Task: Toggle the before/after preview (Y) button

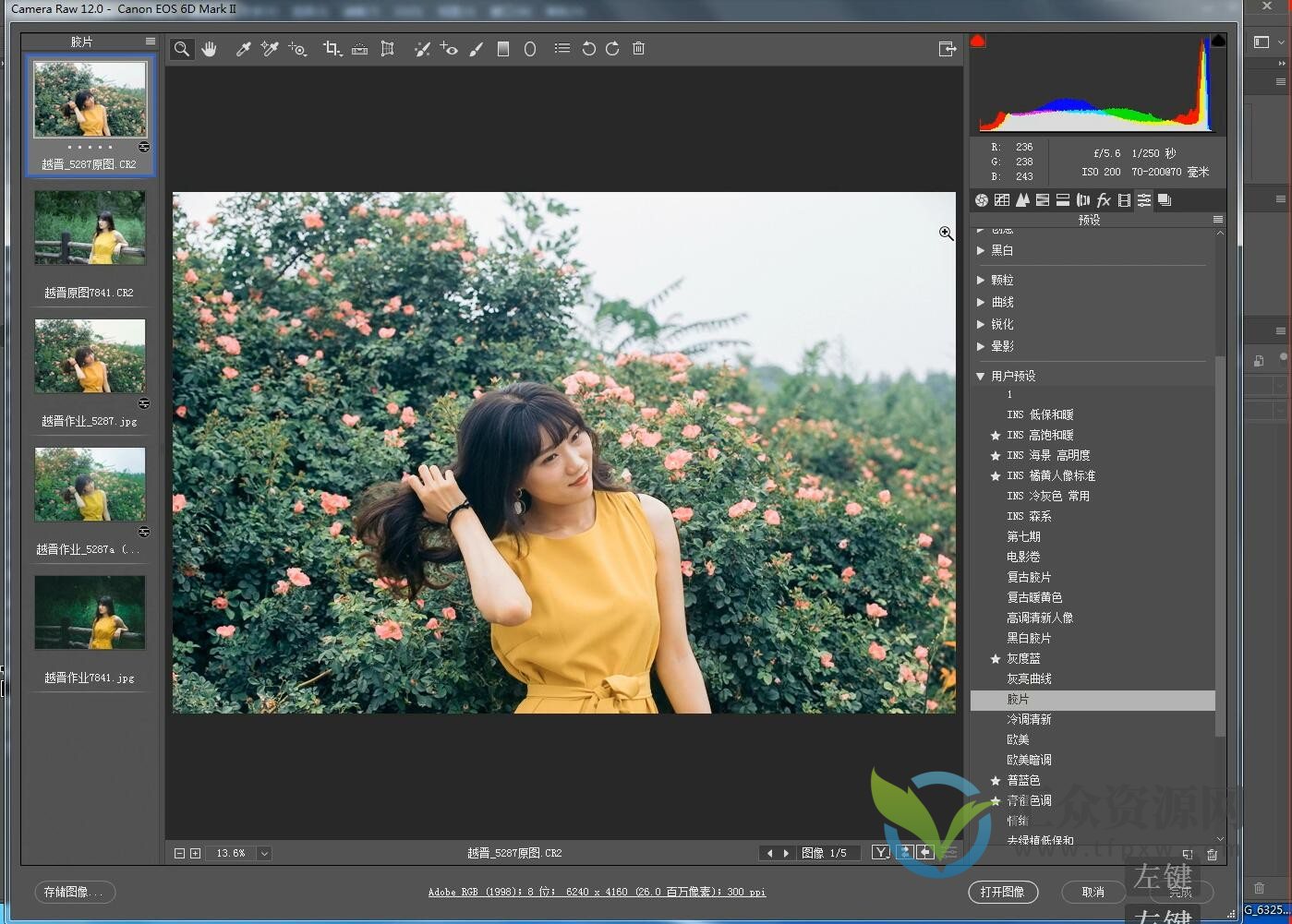Action: pyautogui.click(x=880, y=852)
